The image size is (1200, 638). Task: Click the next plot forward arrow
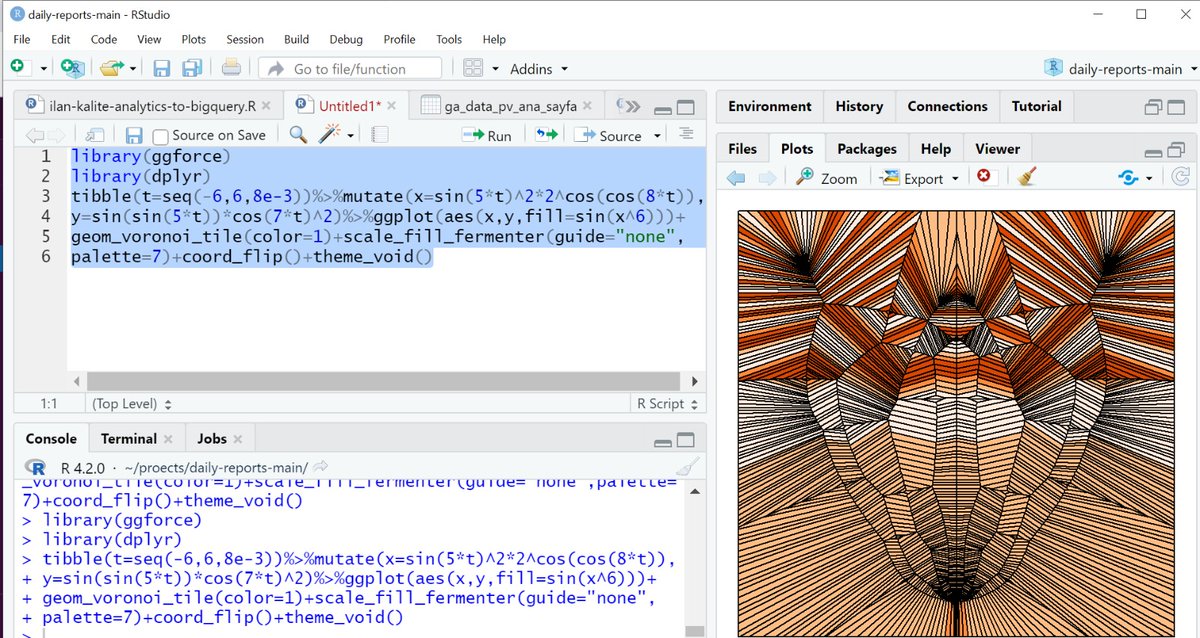(x=767, y=178)
